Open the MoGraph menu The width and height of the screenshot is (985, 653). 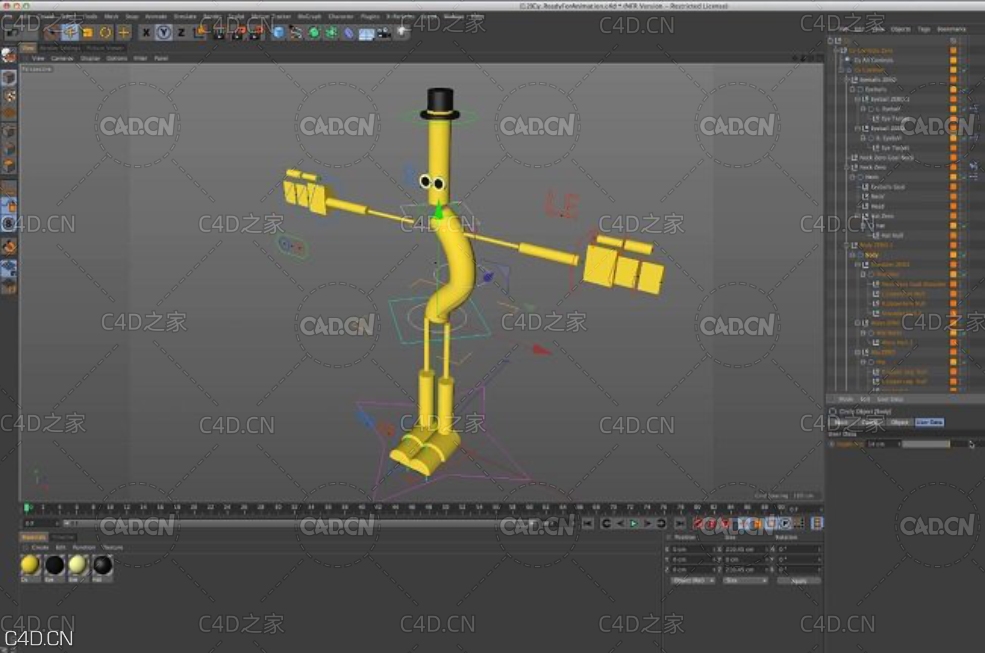point(309,16)
